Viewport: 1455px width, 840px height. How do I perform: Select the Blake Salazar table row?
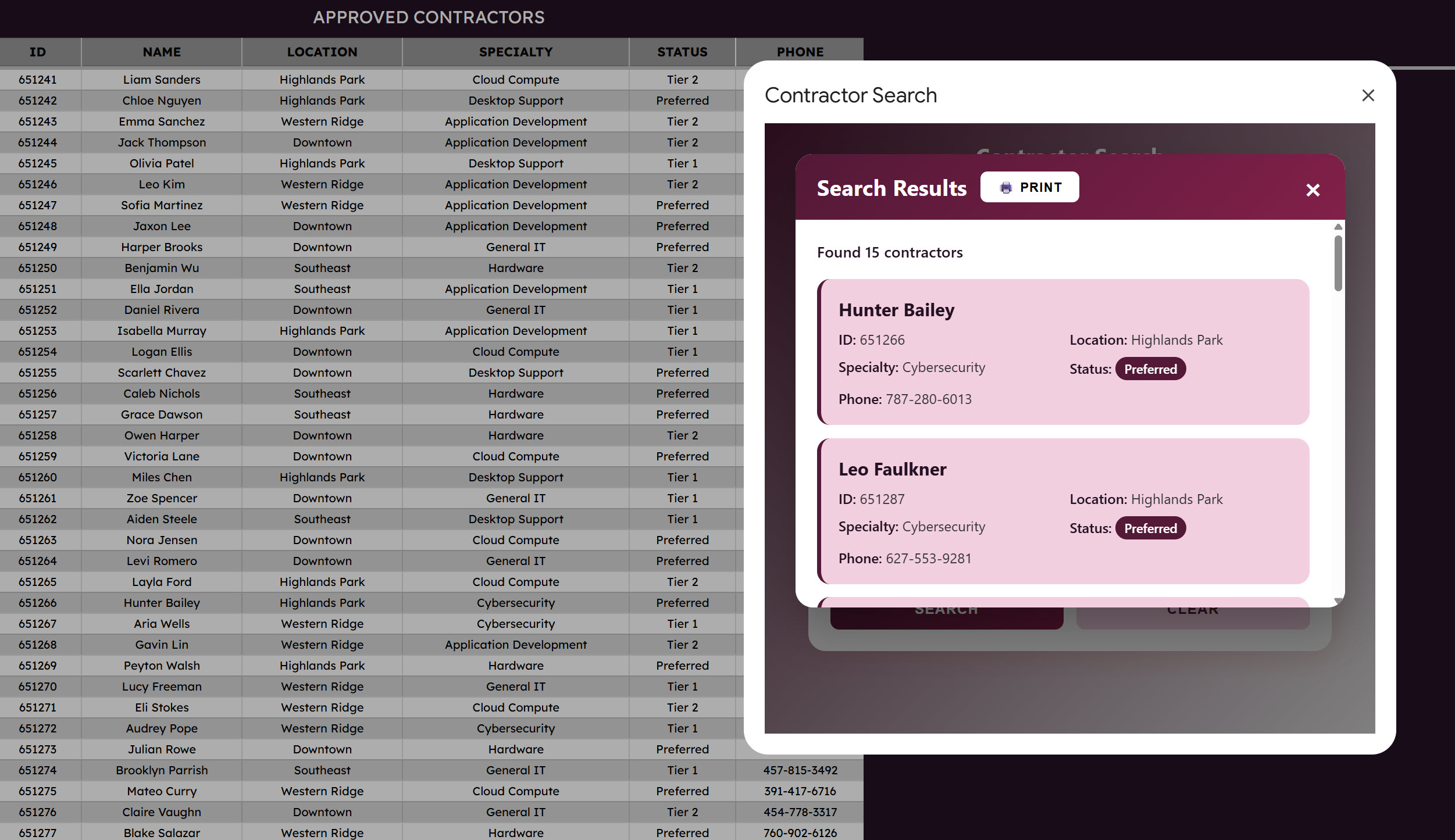[x=431, y=832]
